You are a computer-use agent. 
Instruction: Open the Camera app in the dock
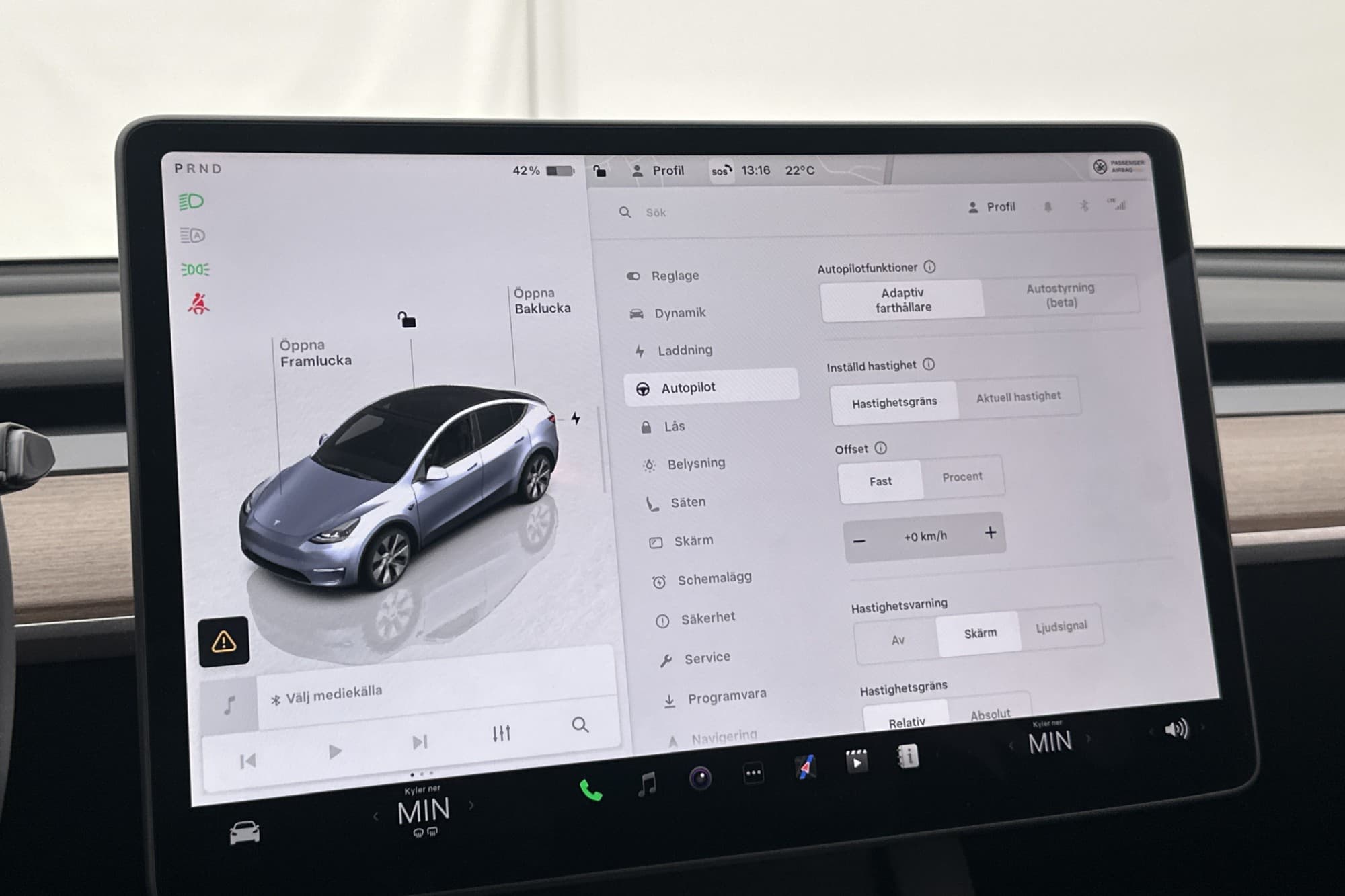700,778
